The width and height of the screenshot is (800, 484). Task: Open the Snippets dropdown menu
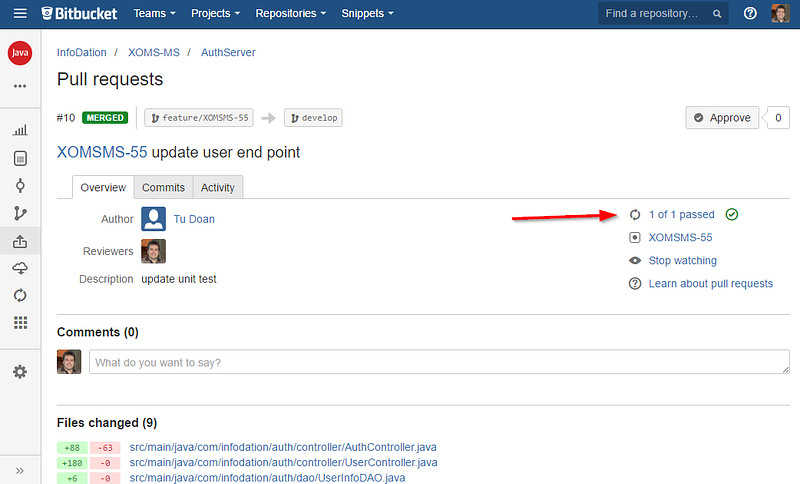point(367,13)
